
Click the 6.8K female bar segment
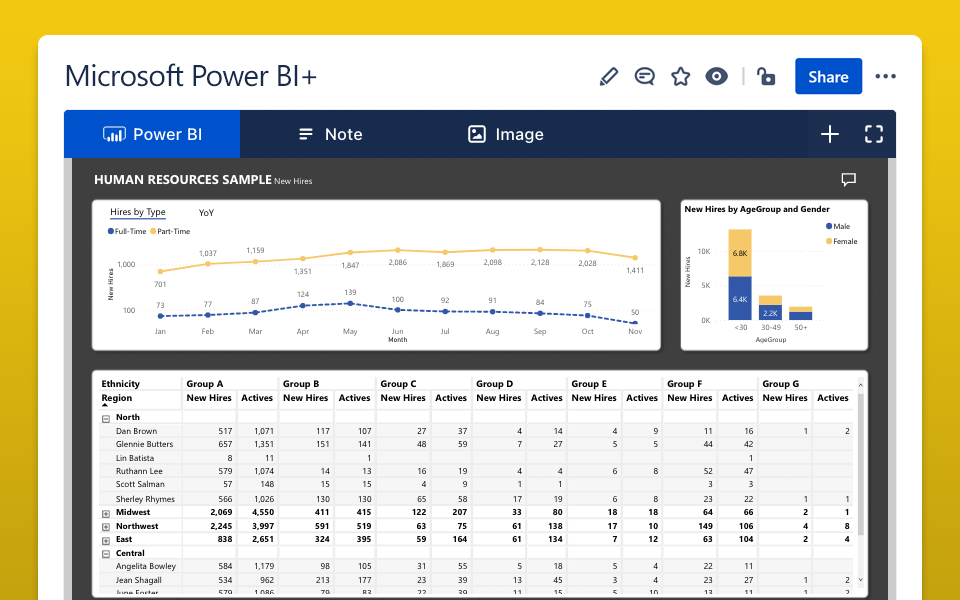click(740, 253)
